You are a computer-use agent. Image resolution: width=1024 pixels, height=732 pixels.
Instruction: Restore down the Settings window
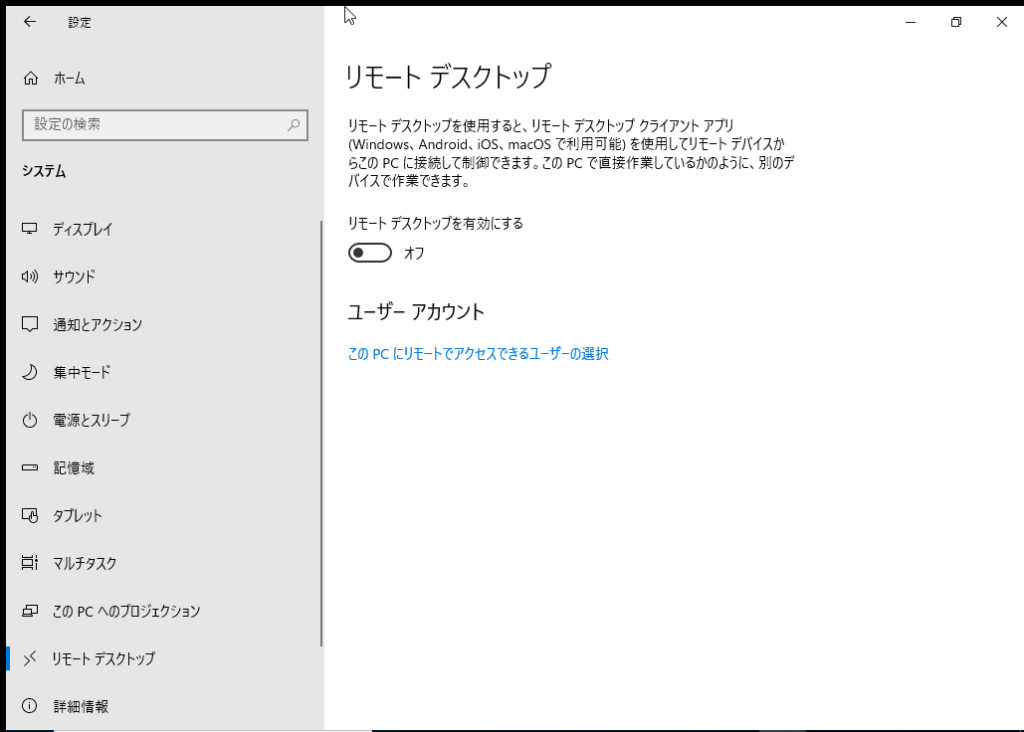(x=956, y=22)
